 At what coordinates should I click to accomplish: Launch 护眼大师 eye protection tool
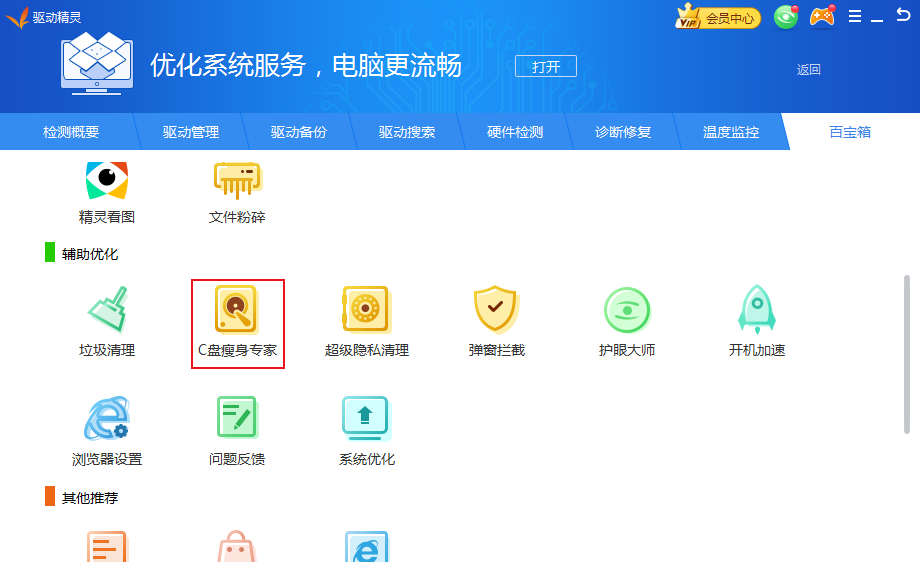(627, 310)
